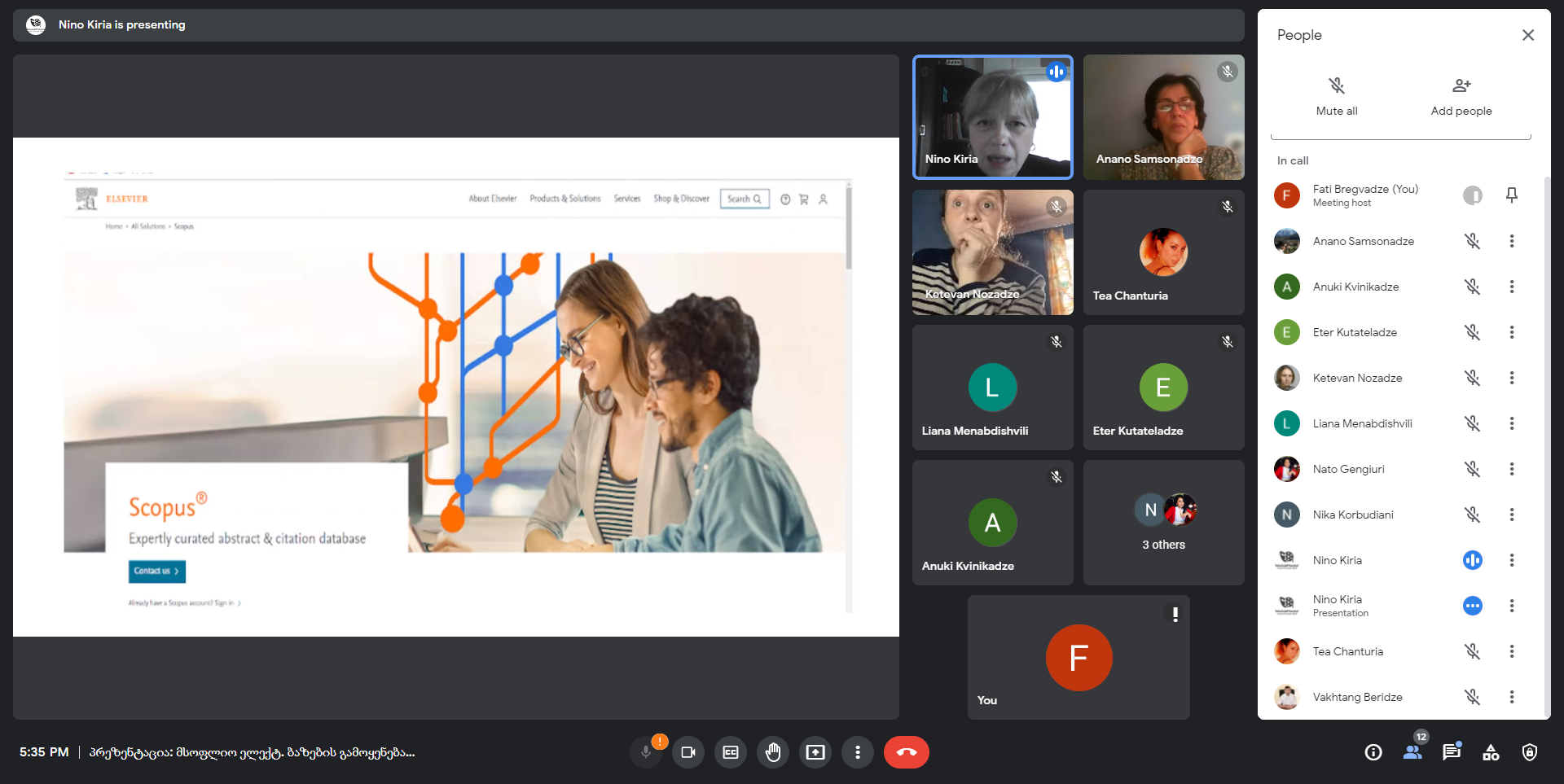Image resolution: width=1564 pixels, height=784 pixels.
Task: Toggle the camera button on or off
Action: [688, 752]
